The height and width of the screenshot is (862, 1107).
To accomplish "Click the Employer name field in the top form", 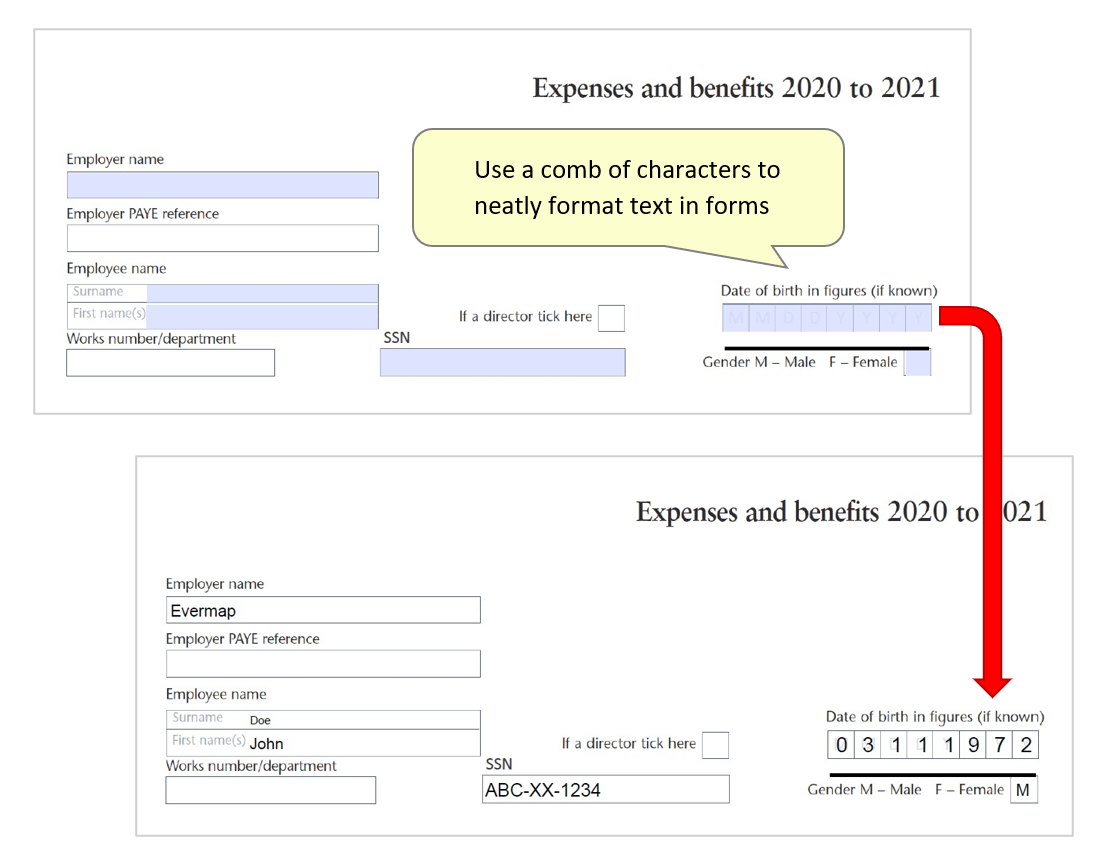I will coord(222,185).
